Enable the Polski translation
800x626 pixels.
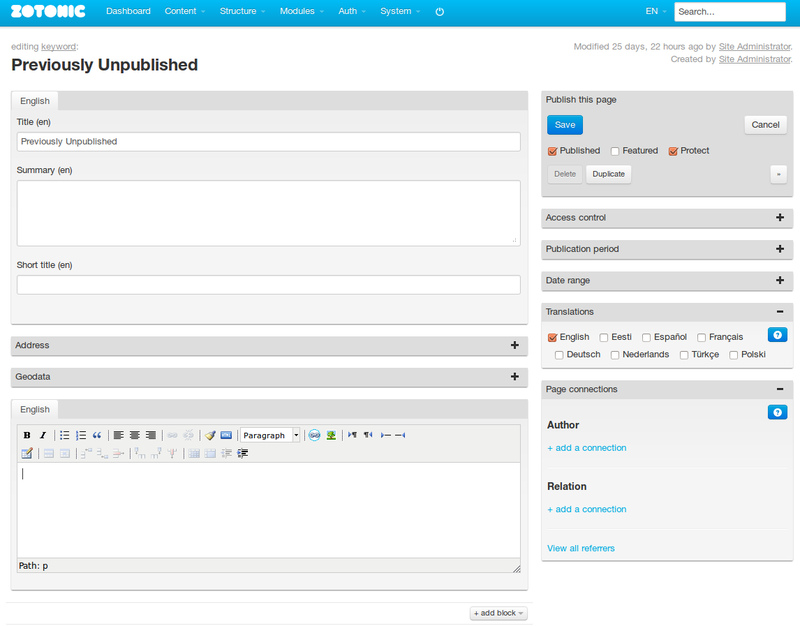pyautogui.click(x=734, y=355)
